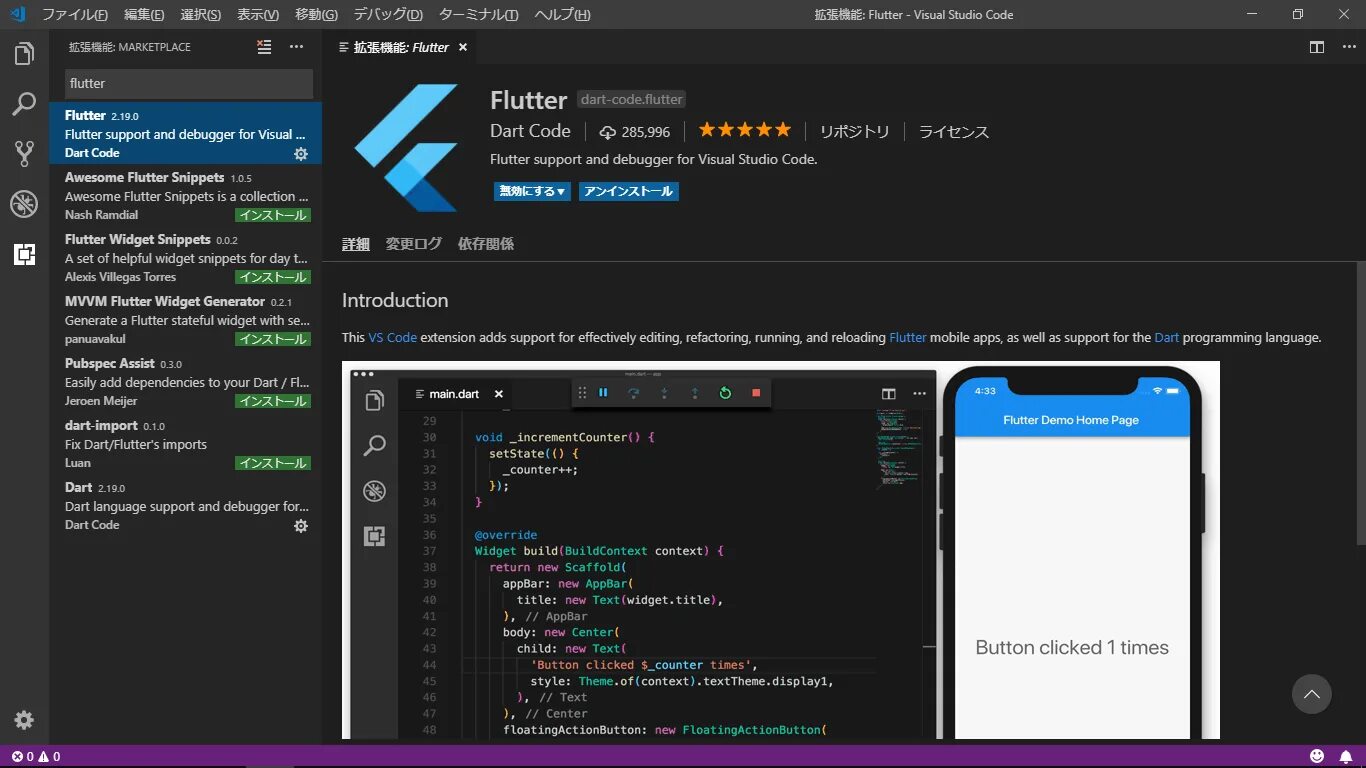Click the download count 285,996
Image resolution: width=1366 pixels, height=768 pixels.
[x=635, y=132]
